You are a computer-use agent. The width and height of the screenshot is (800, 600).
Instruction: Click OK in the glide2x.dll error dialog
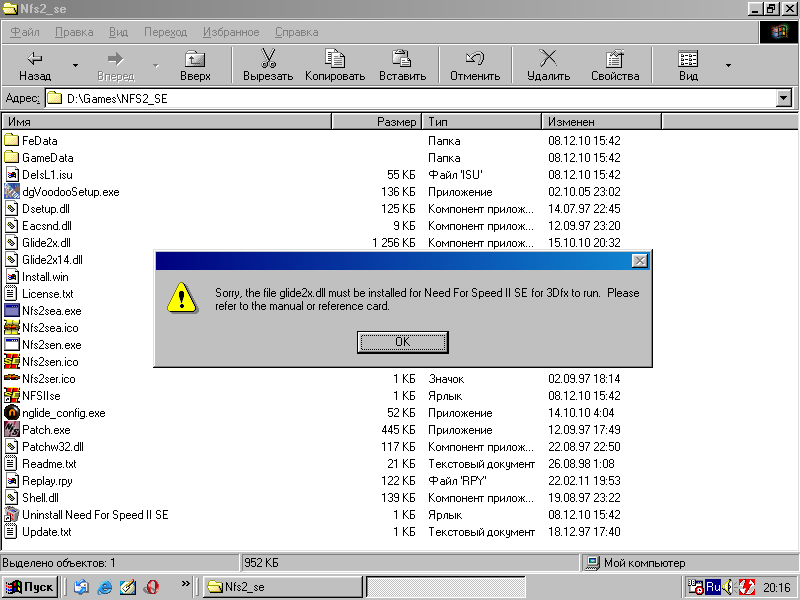coord(403,342)
